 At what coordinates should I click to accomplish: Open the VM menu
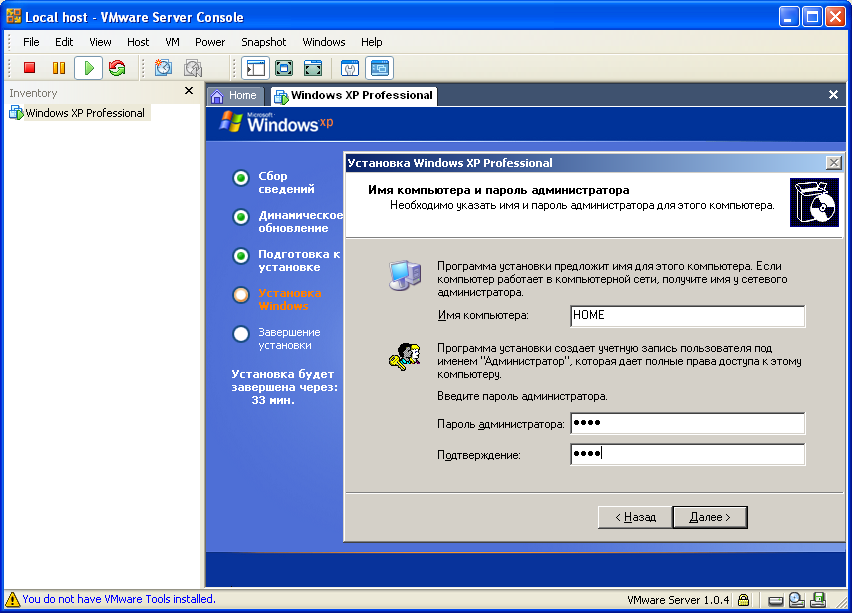(x=172, y=42)
